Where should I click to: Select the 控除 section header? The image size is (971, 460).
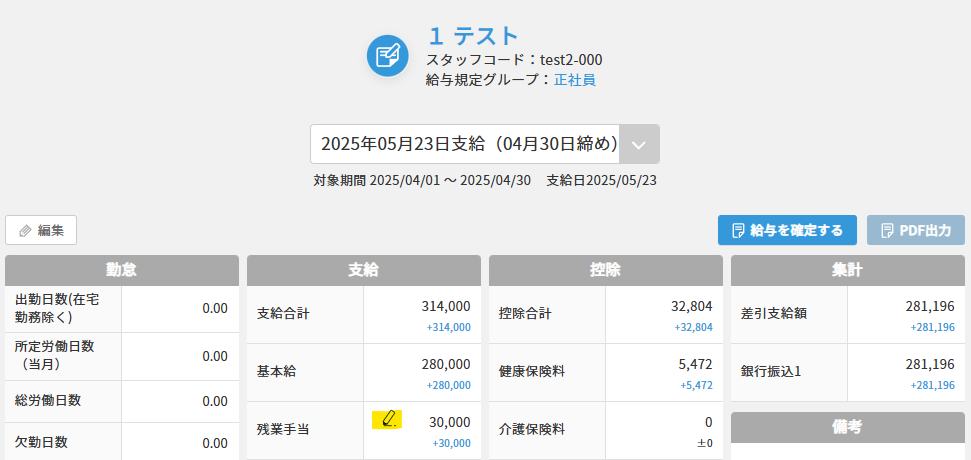(x=605, y=270)
